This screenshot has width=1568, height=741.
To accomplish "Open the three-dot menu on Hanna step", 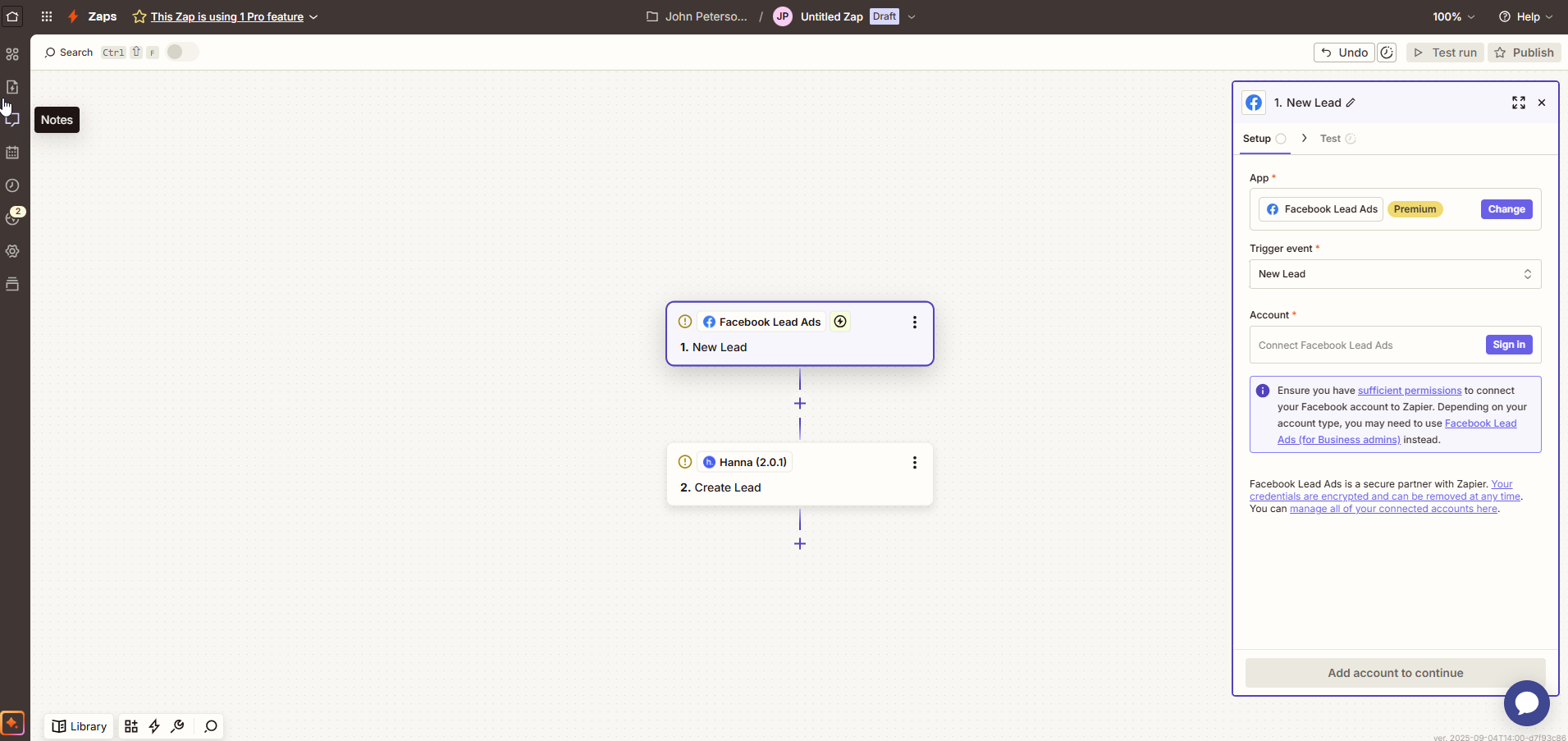I will [x=915, y=463].
